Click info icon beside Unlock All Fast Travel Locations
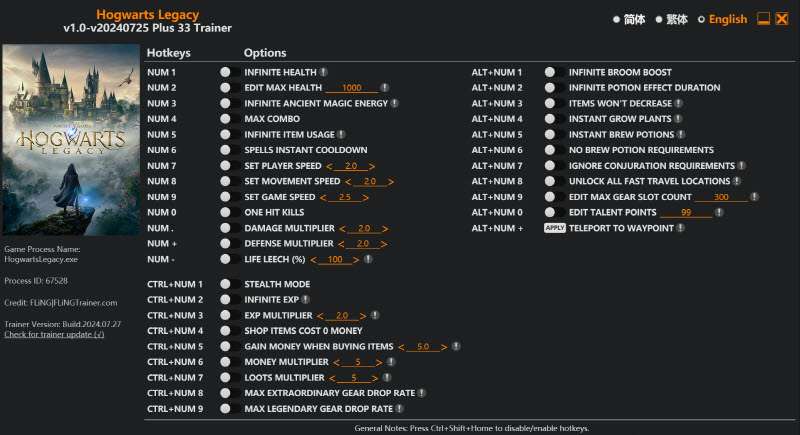The height and width of the screenshot is (435, 800). pos(738,181)
